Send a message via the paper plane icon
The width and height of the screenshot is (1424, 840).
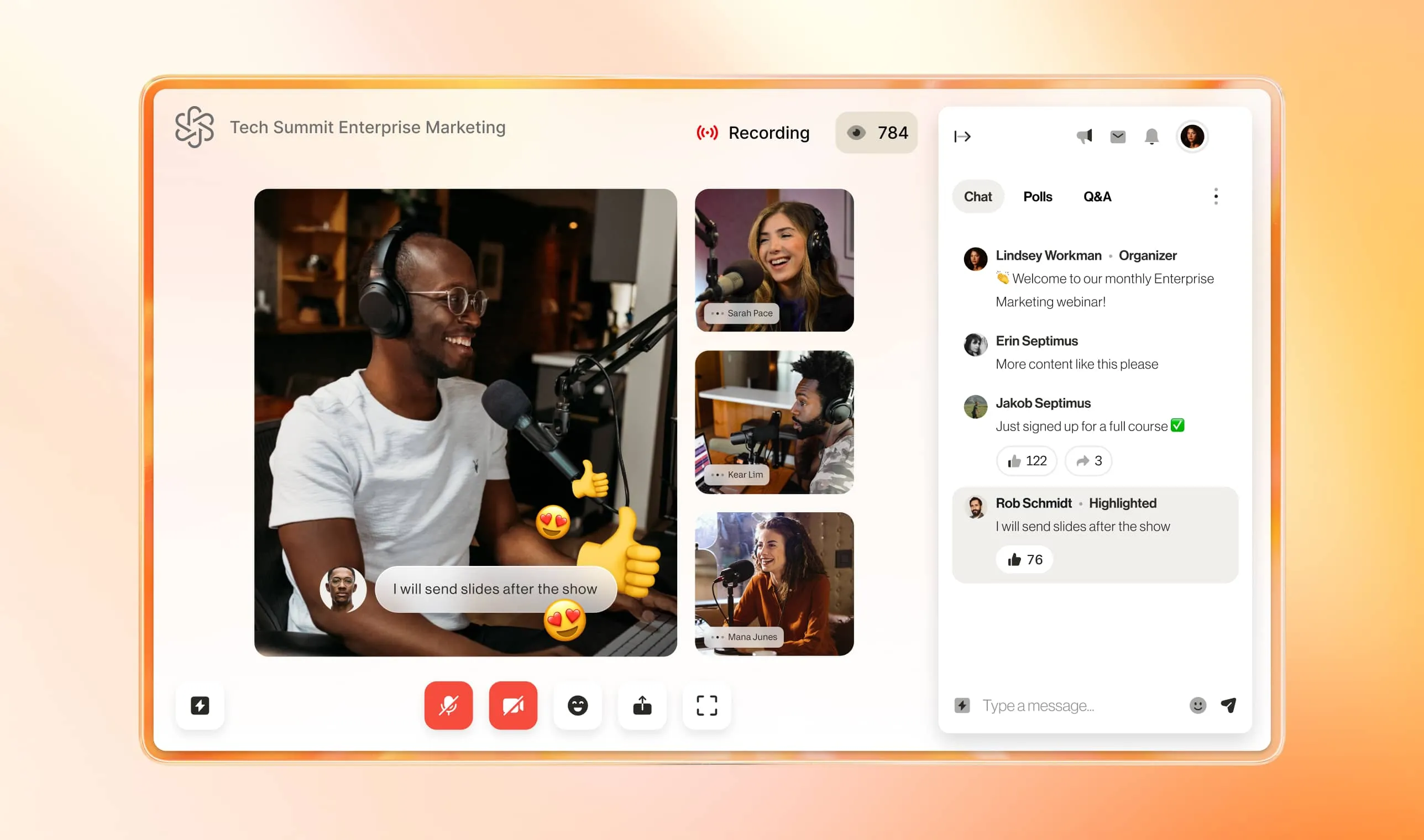point(1229,705)
